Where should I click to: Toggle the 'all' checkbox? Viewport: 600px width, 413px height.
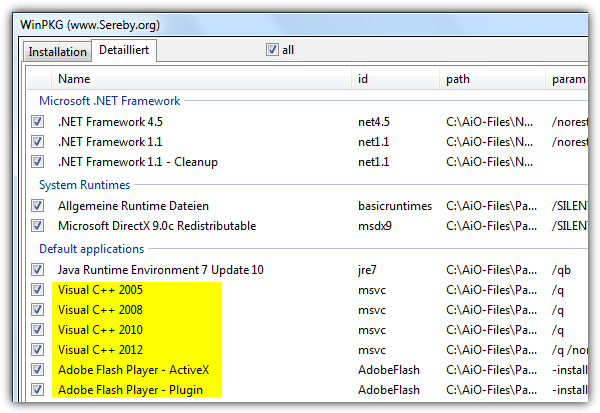272,50
